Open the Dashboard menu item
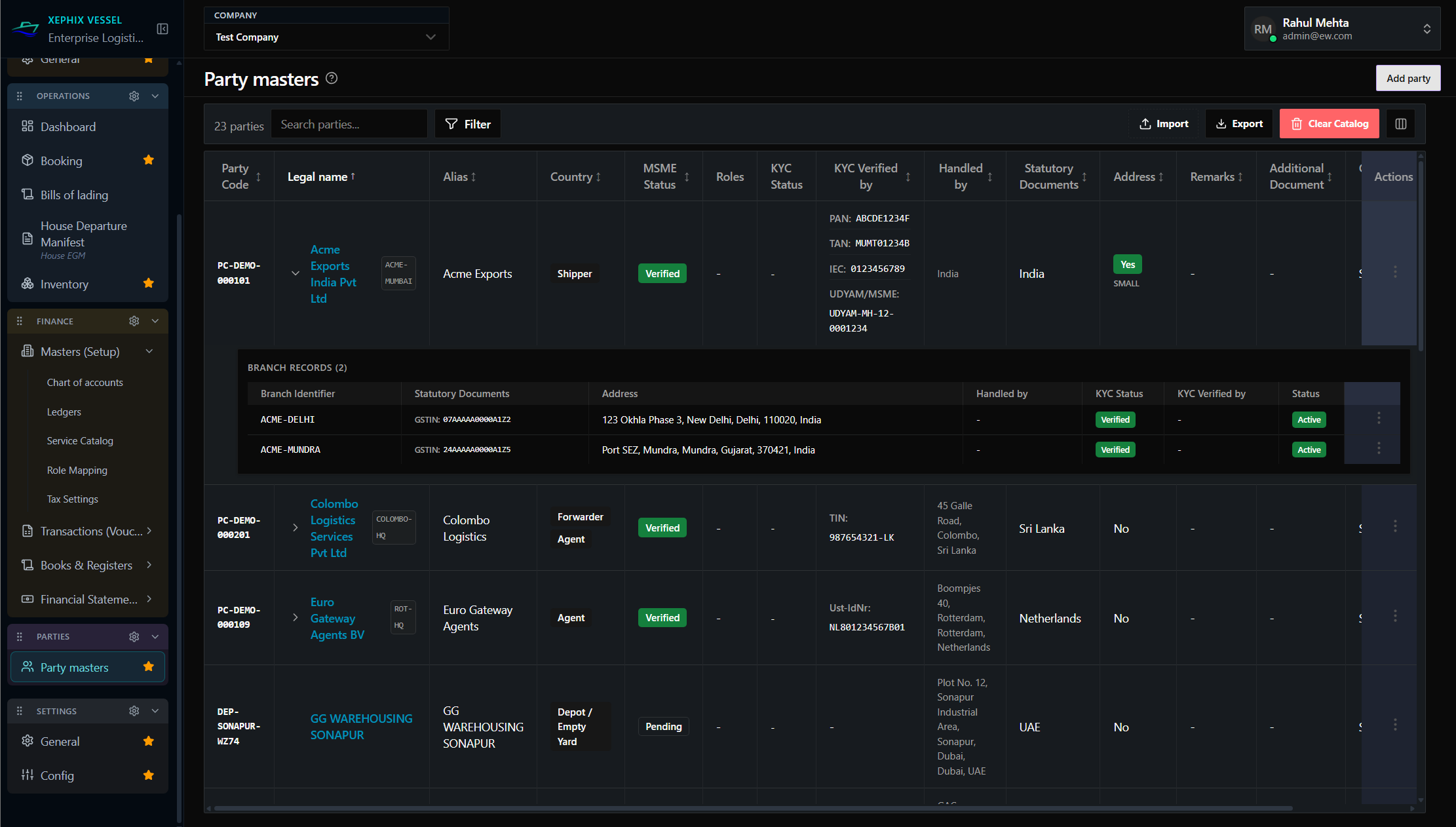This screenshot has width=1456, height=827. (x=88, y=126)
